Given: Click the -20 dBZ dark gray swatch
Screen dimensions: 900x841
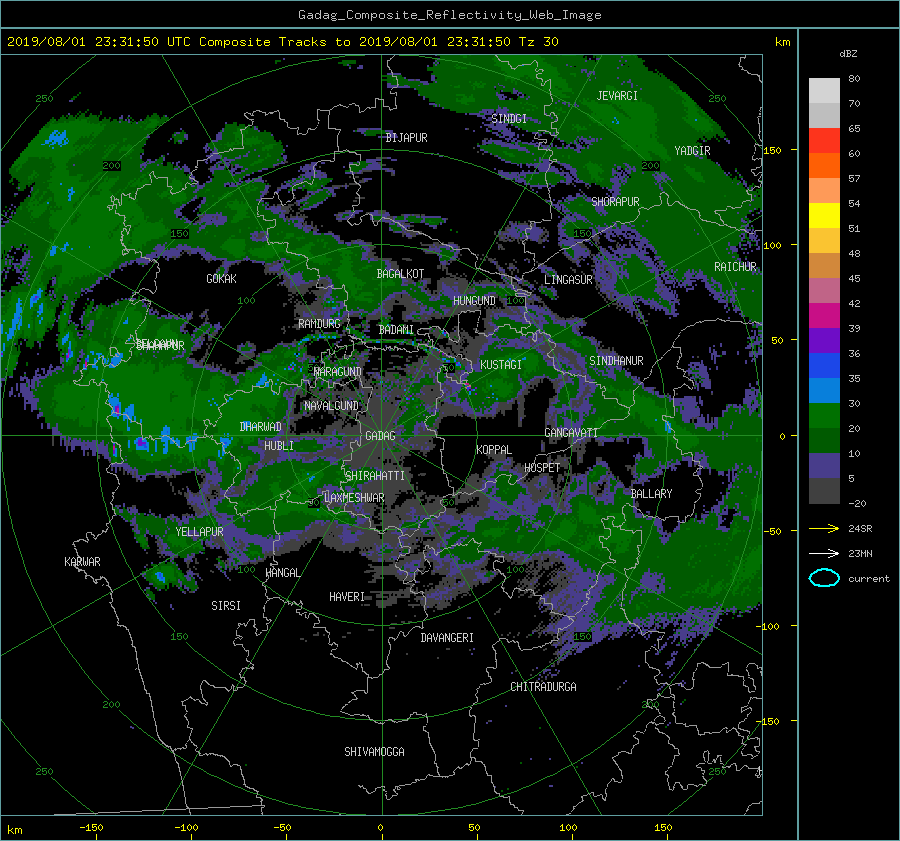Looking at the screenshot, I should click(x=824, y=490).
